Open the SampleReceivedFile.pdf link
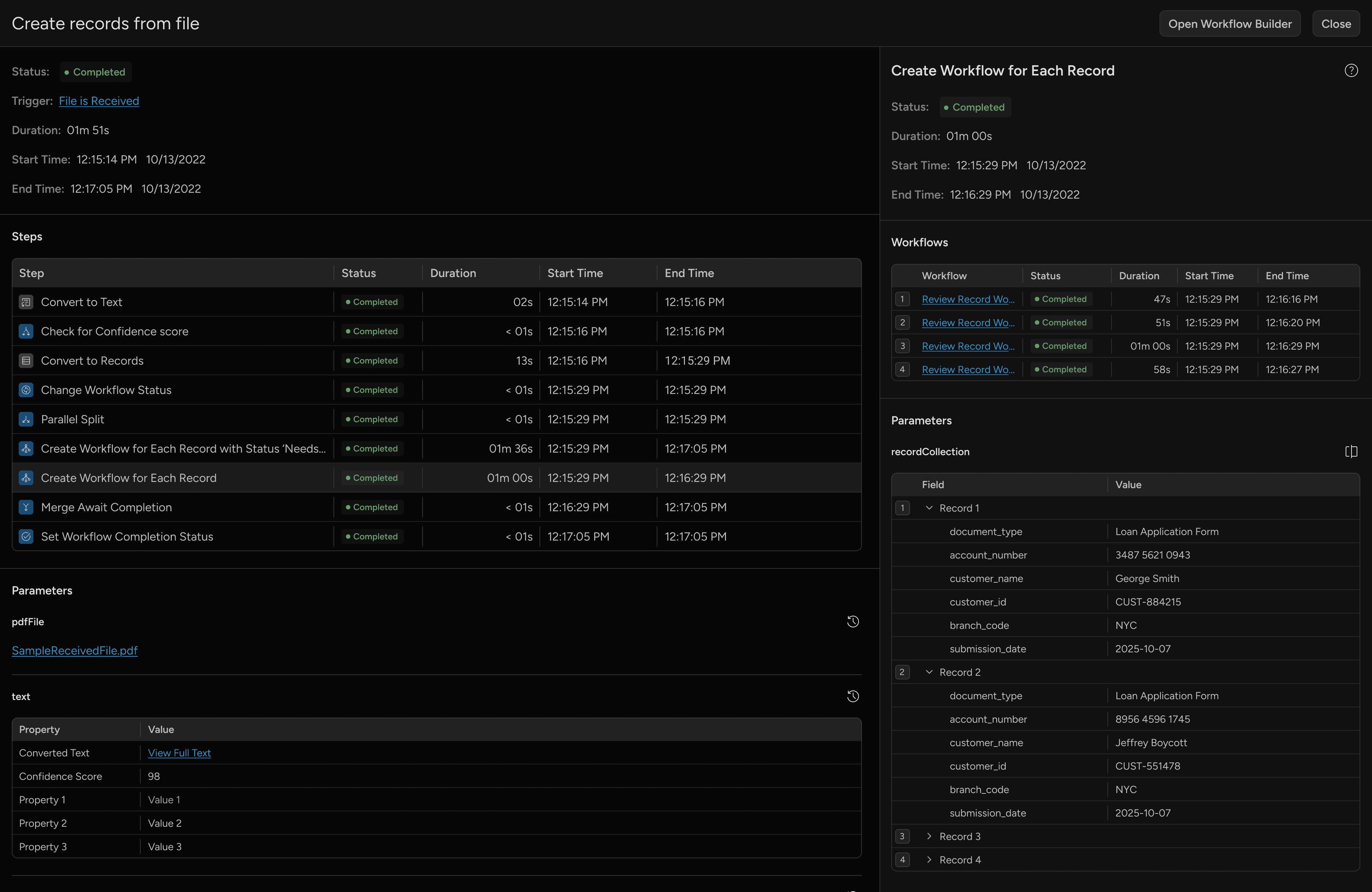The image size is (1372, 892). [74, 650]
